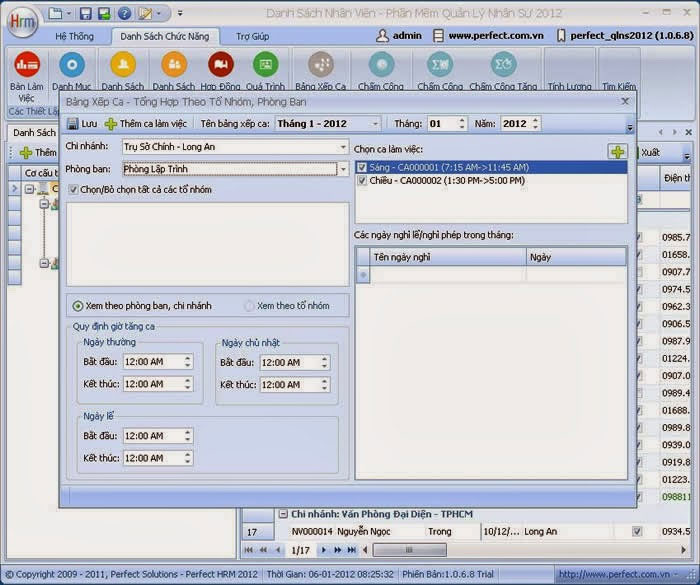Open the Tên bảng xếp ca dropdown

[x=375, y=124]
